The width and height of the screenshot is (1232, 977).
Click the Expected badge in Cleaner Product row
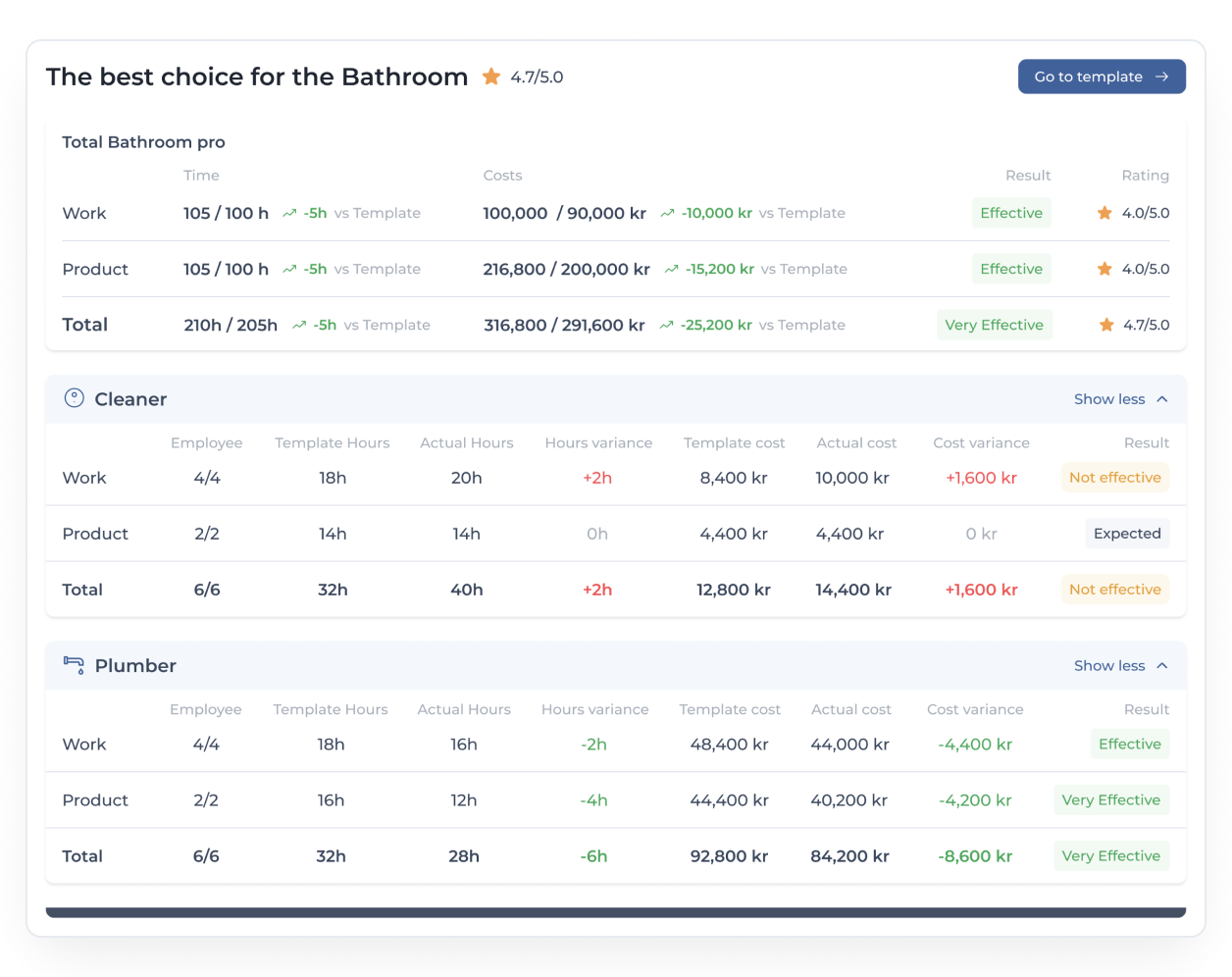1127,534
